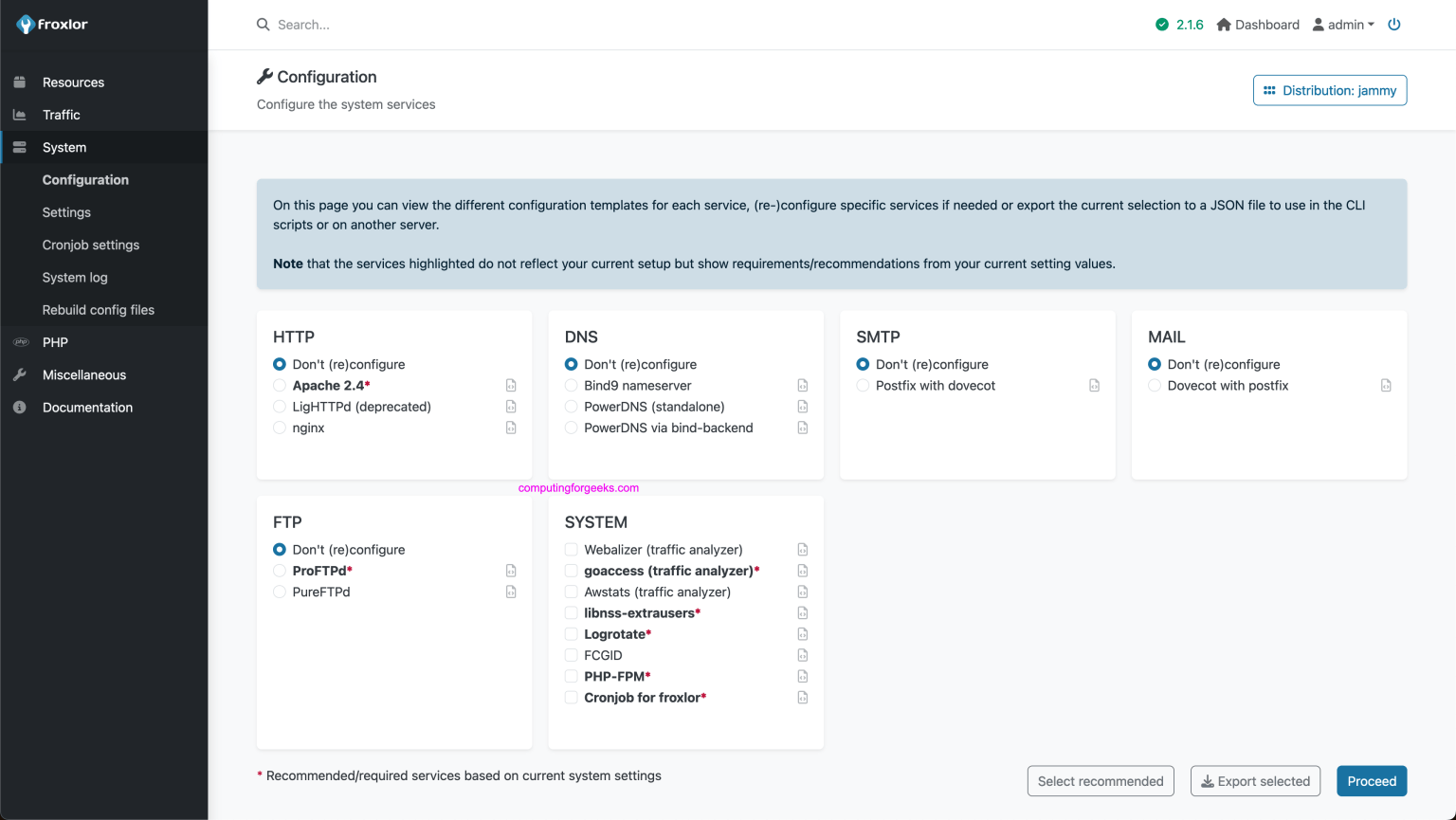The width and height of the screenshot is (1456, 820).
Task: Click the Documentation info icon
Action: coord(20,407)
